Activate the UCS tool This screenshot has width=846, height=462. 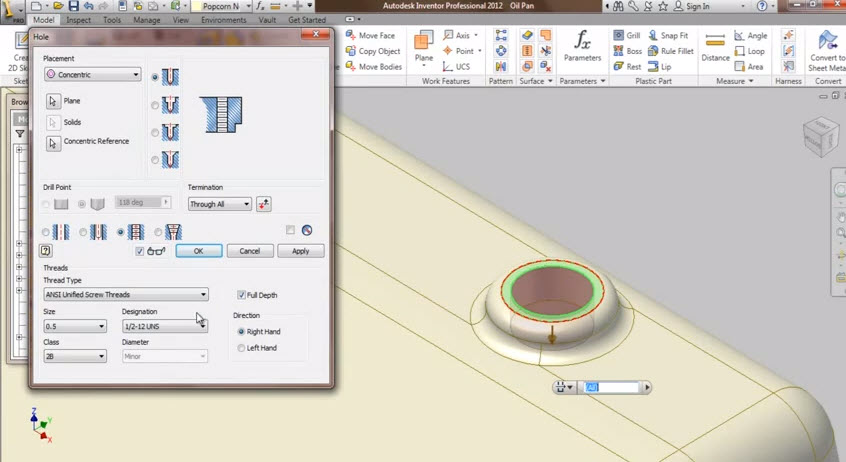(456, 66)
